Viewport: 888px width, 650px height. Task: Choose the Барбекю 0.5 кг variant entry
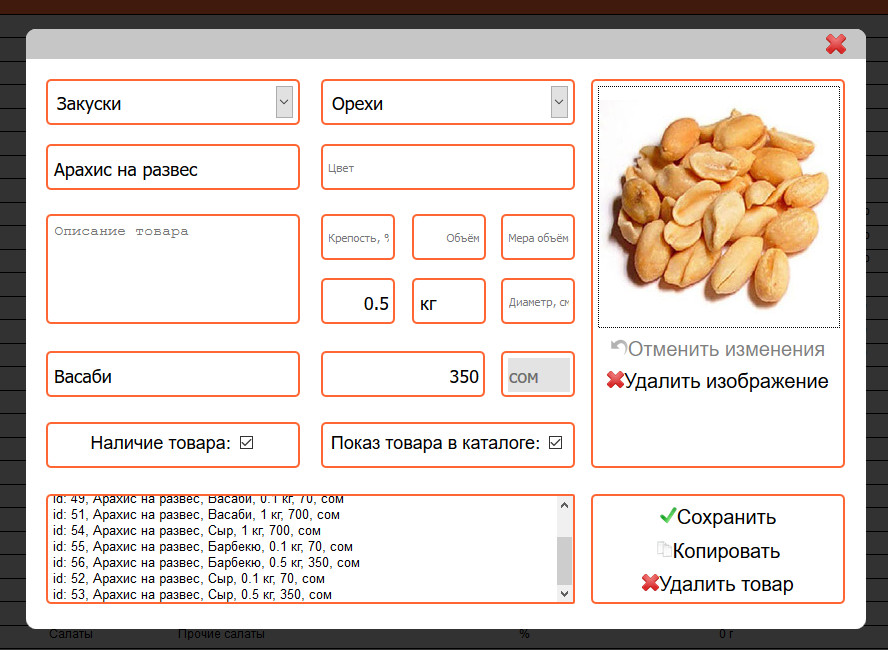(x=200, y=561)
